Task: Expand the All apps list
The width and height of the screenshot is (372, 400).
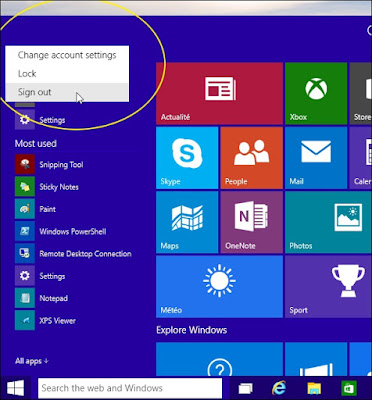Action: (x=32, y=361)
